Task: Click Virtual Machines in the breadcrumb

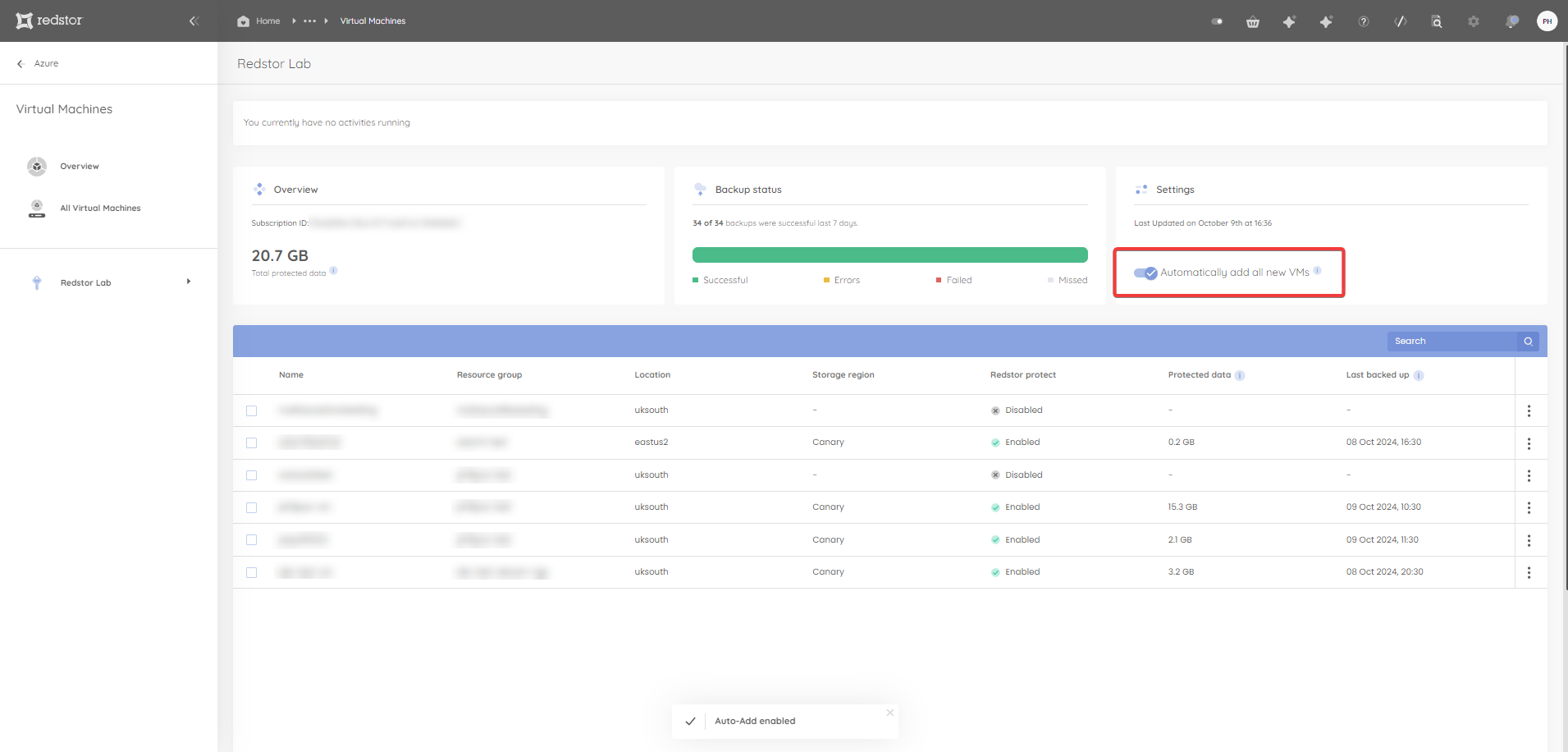Action: 373,21
